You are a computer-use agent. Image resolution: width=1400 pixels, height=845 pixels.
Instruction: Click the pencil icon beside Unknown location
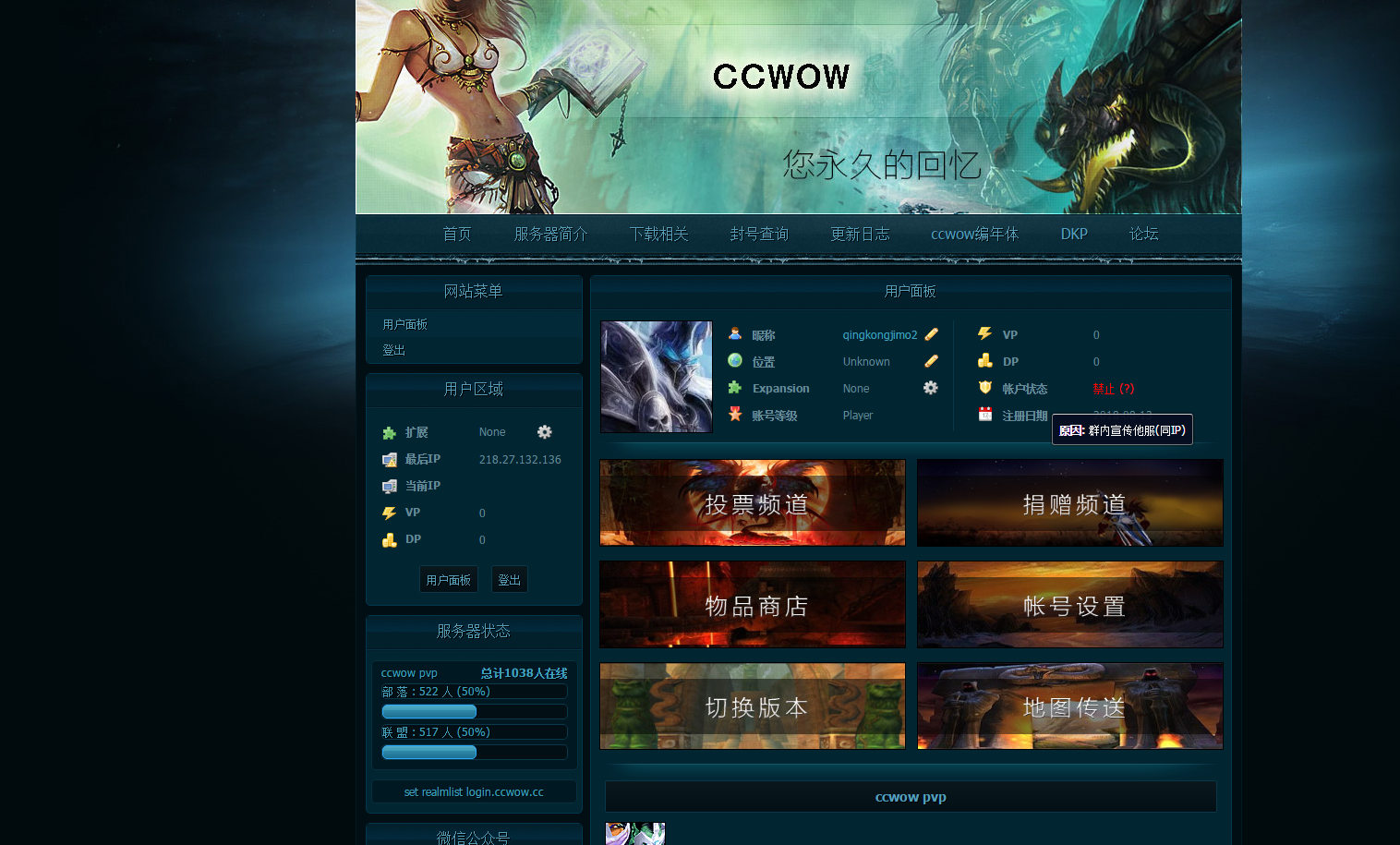point(931,361)
